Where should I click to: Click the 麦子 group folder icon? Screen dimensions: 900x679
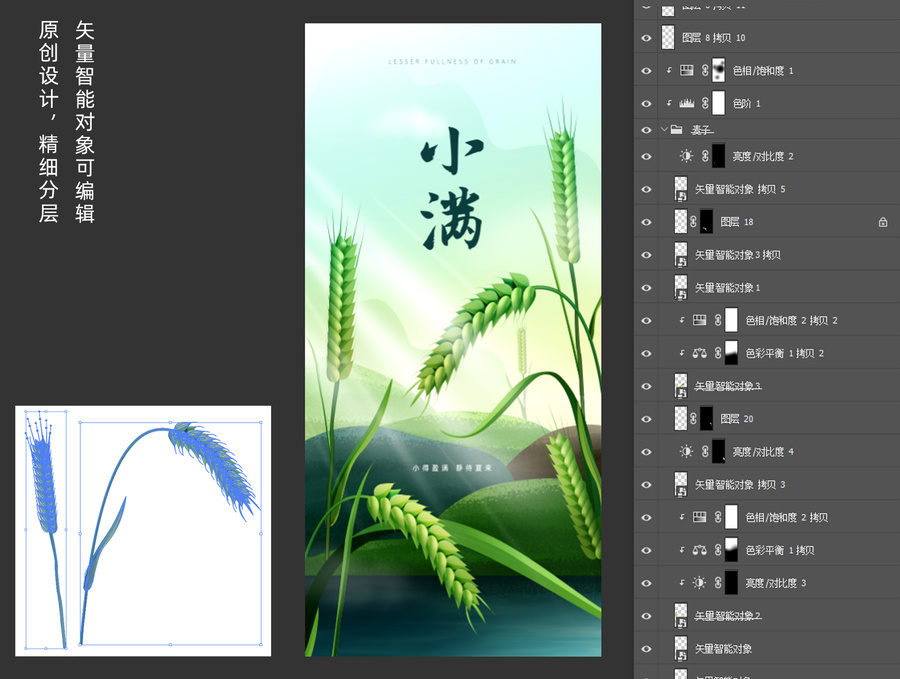(677, 130)
